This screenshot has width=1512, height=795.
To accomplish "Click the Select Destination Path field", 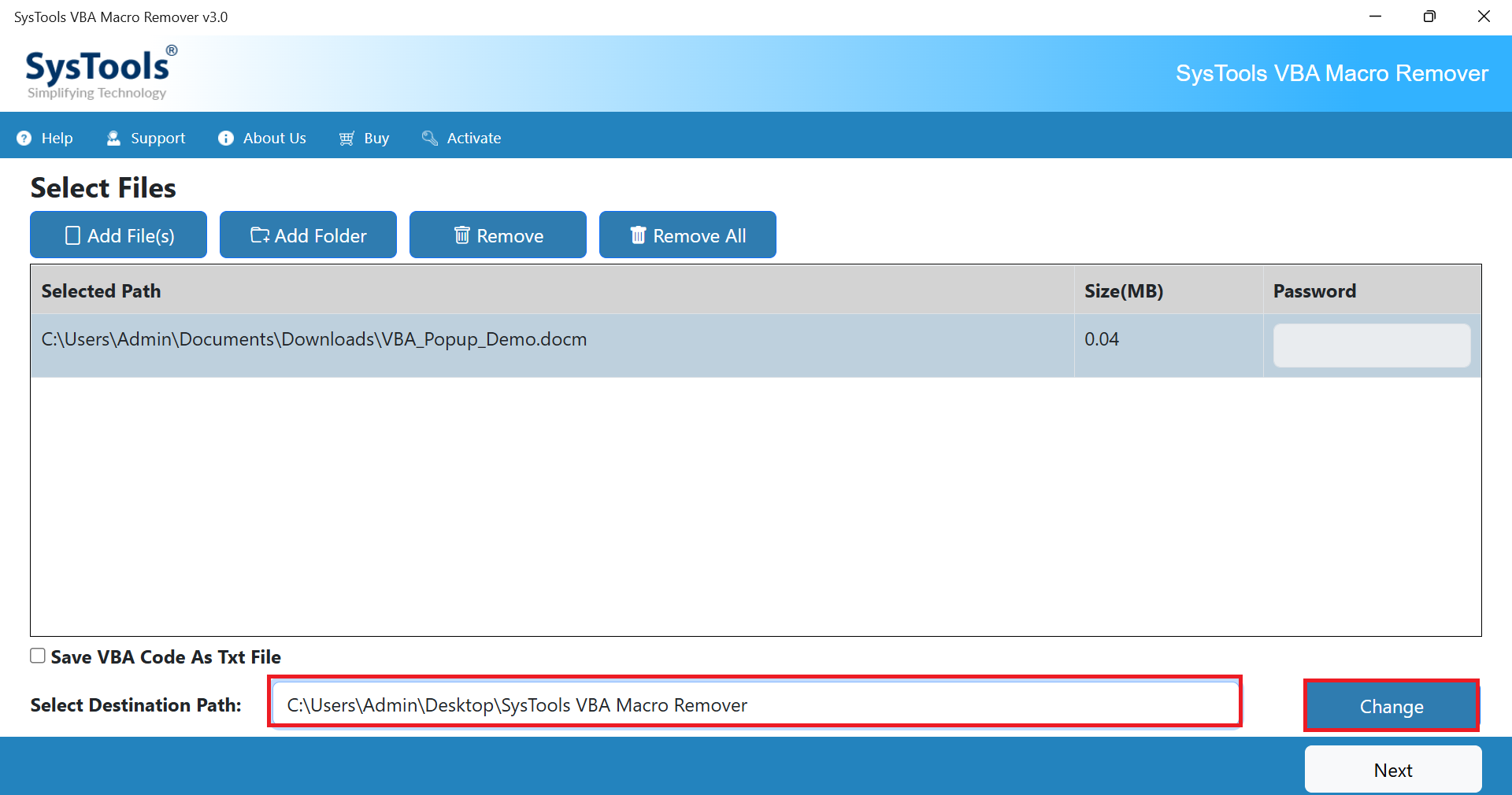I will (x=755, y=704).
